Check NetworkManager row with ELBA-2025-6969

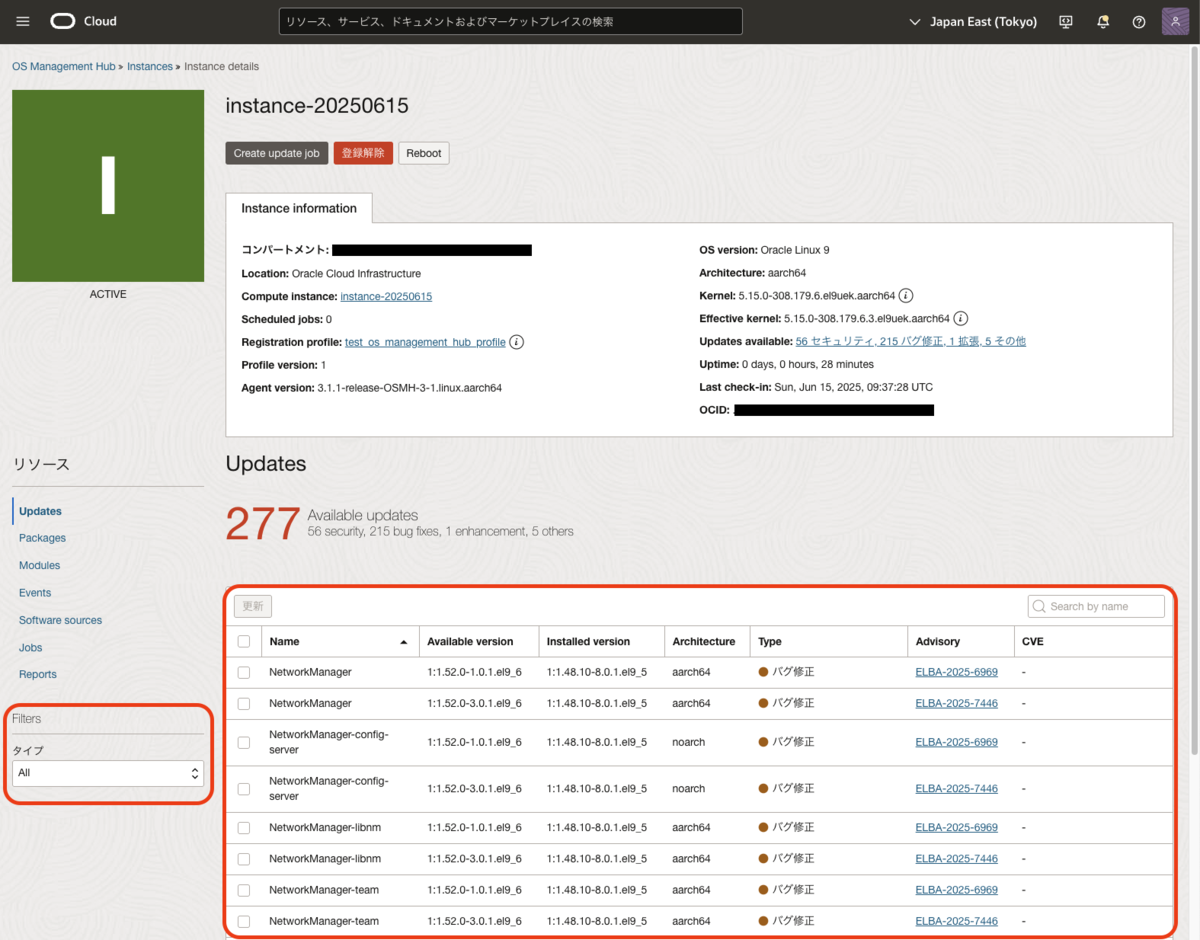click(x=244, y=673)
